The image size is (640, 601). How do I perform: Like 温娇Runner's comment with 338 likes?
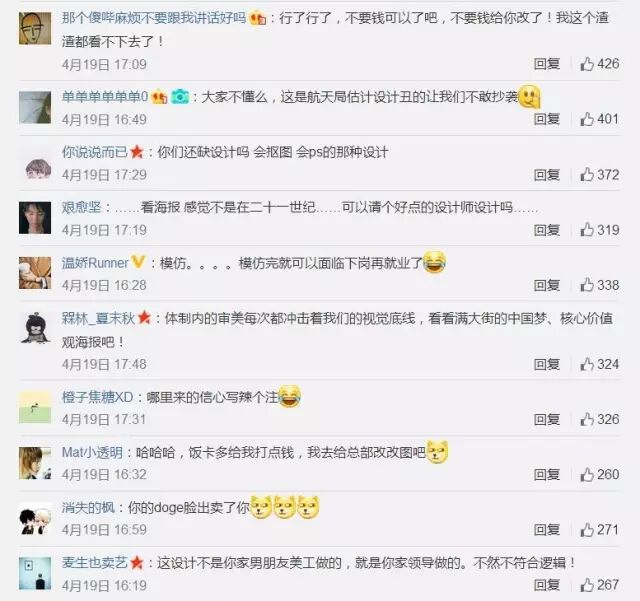pos(587,285)
